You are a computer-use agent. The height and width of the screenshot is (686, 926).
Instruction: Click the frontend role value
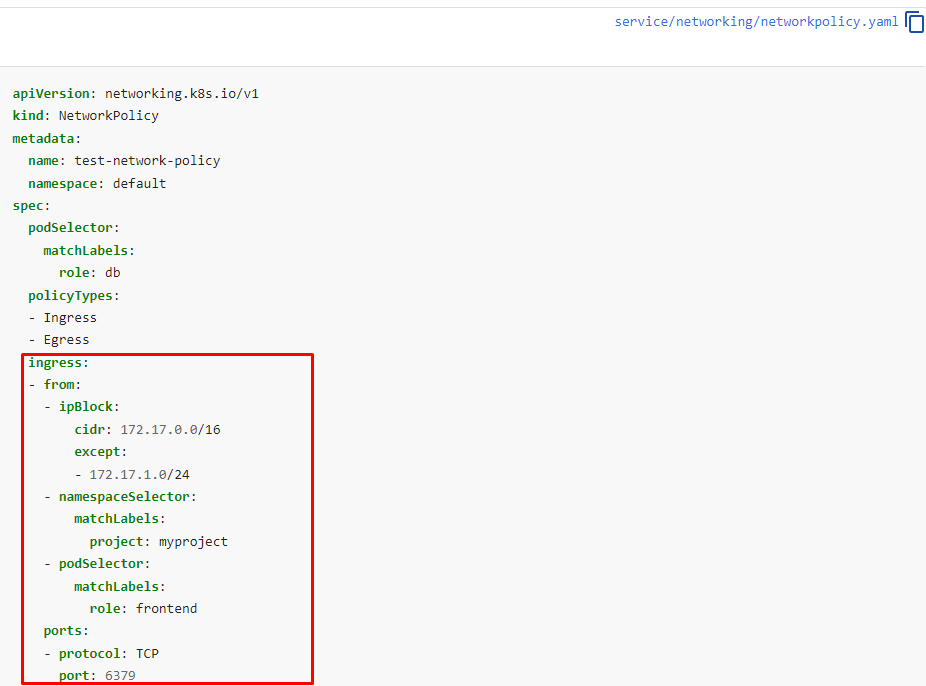click(166, 609)
